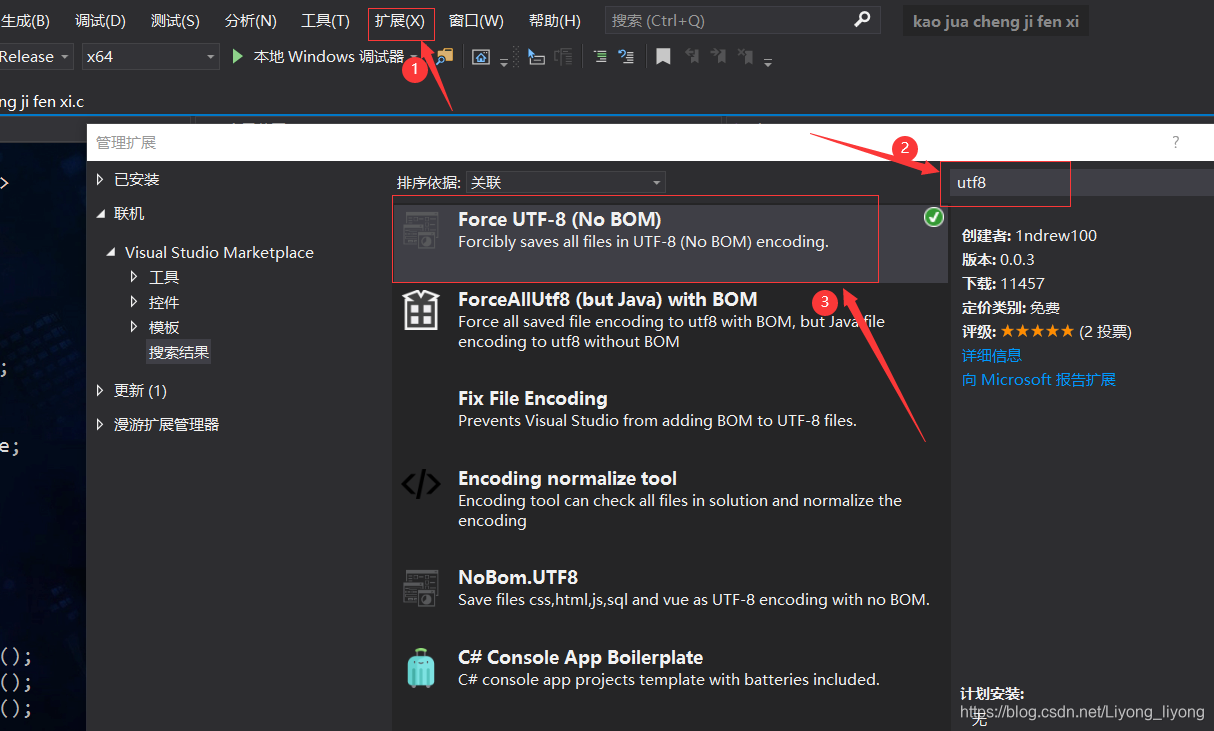The height and width of the screenshot is (731, 1214).
Task: Open the bookmark toolbar overflow arrow
Action: tap(768, 61)
